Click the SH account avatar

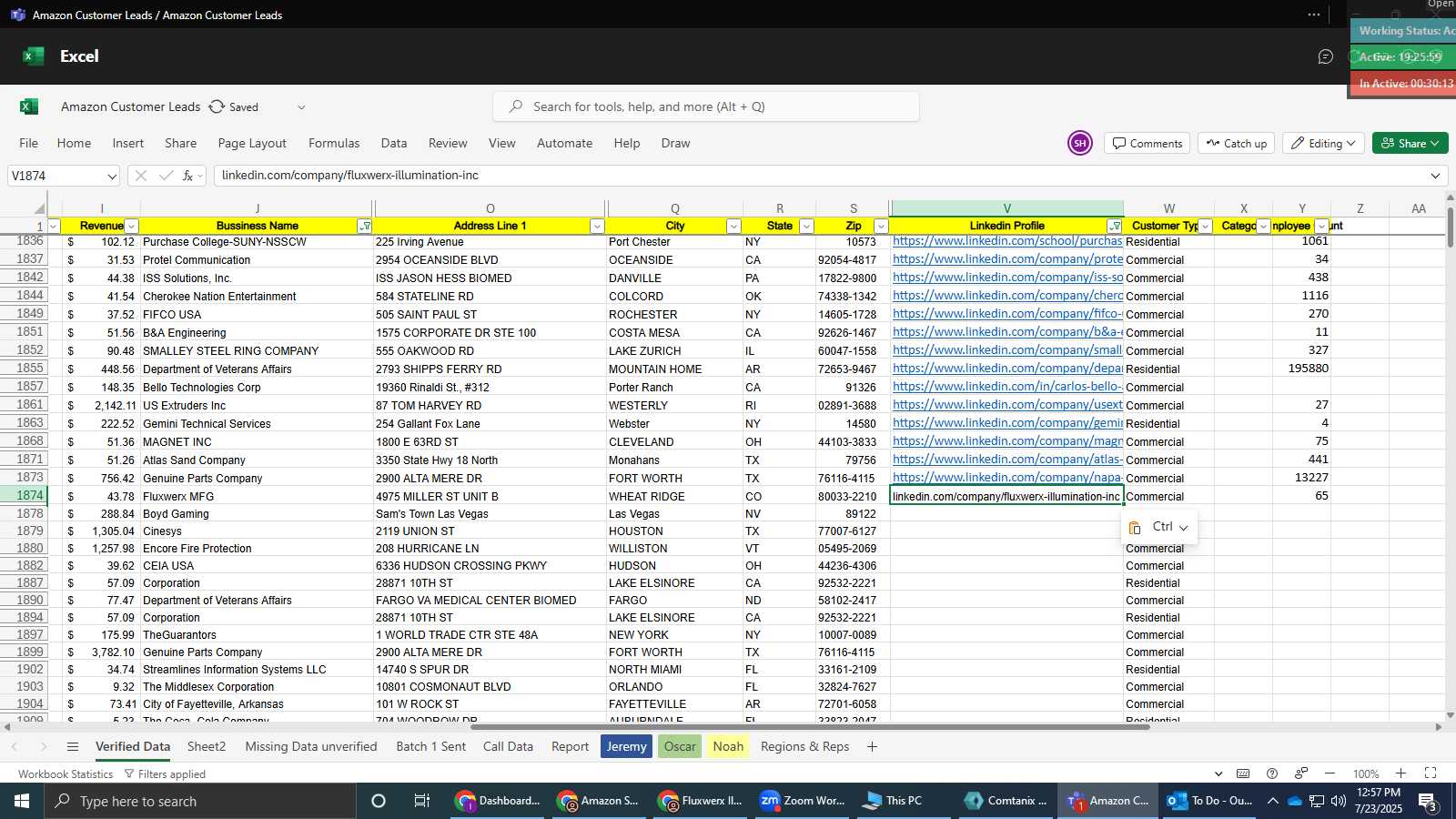click(x=1080, y=143)
